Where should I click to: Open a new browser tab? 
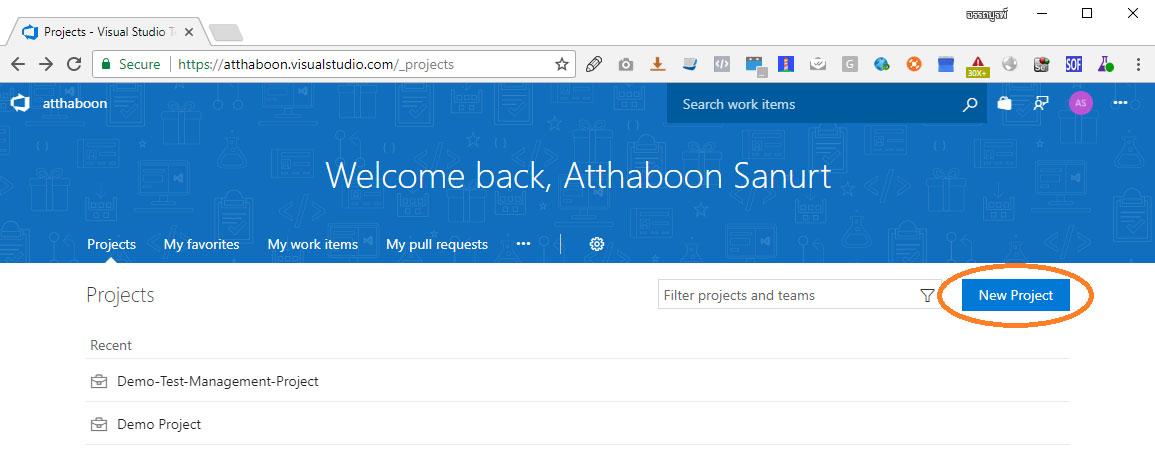[225, 32]
